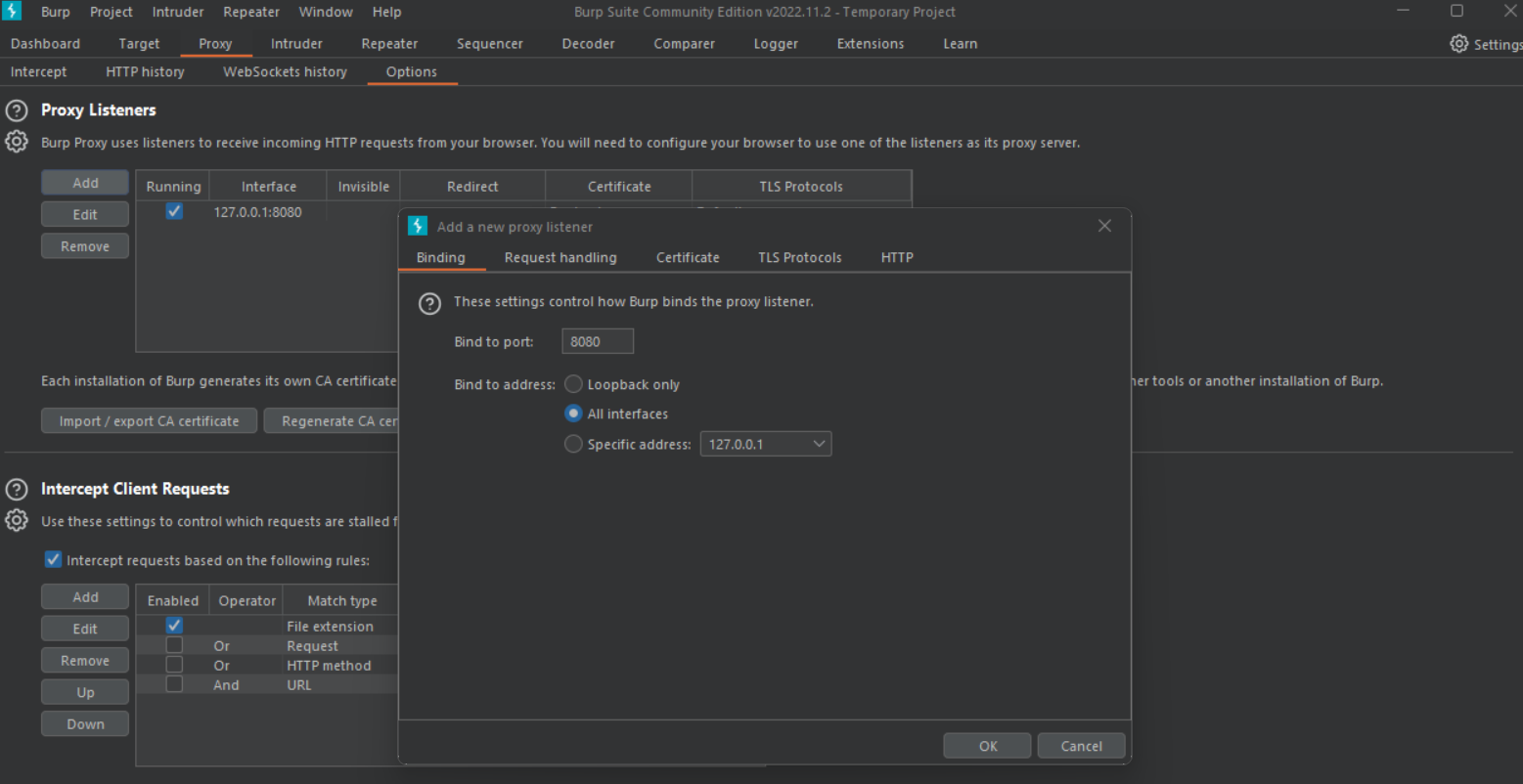The image size is (1523, 784).
Task: Open Proxy Listeners help question-mark icon
Action: 17,110
